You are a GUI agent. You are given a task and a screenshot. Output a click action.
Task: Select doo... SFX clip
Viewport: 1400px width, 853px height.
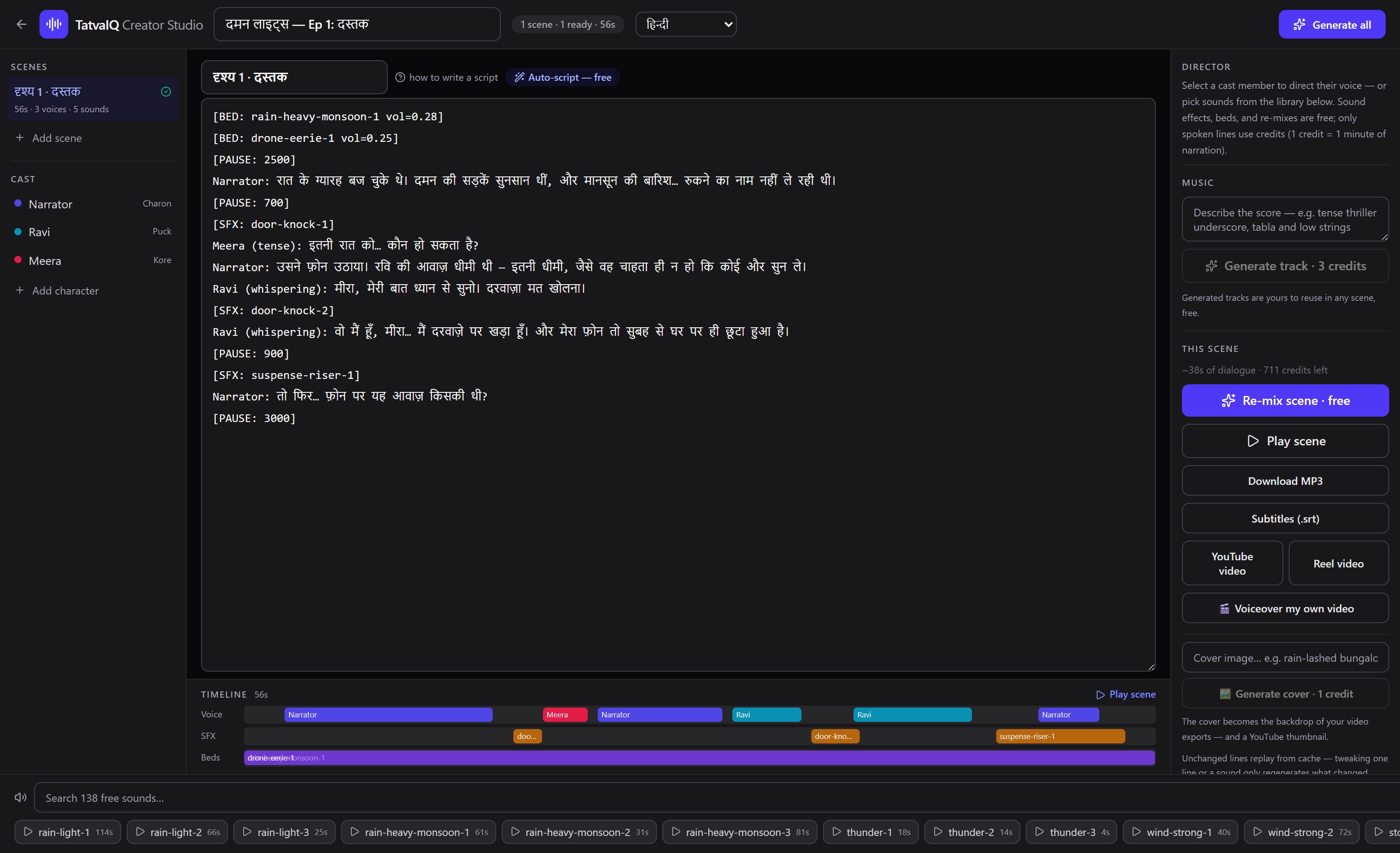(527, 736)
